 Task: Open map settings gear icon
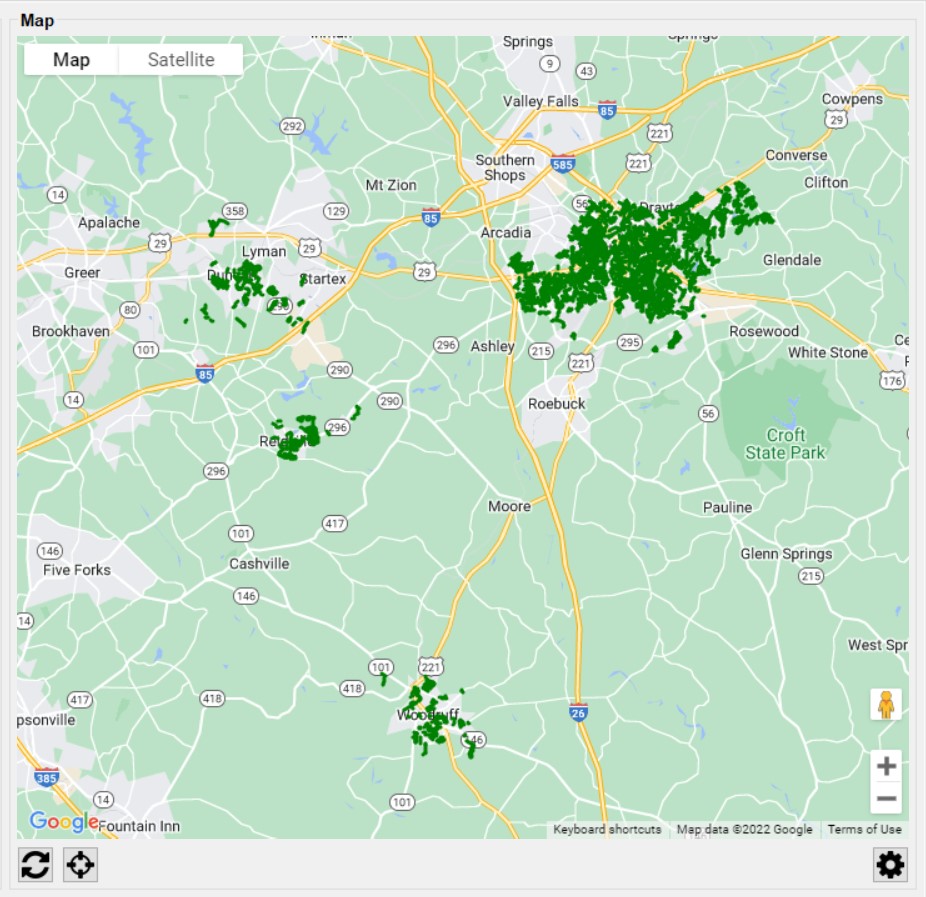[x=891, y=865]
